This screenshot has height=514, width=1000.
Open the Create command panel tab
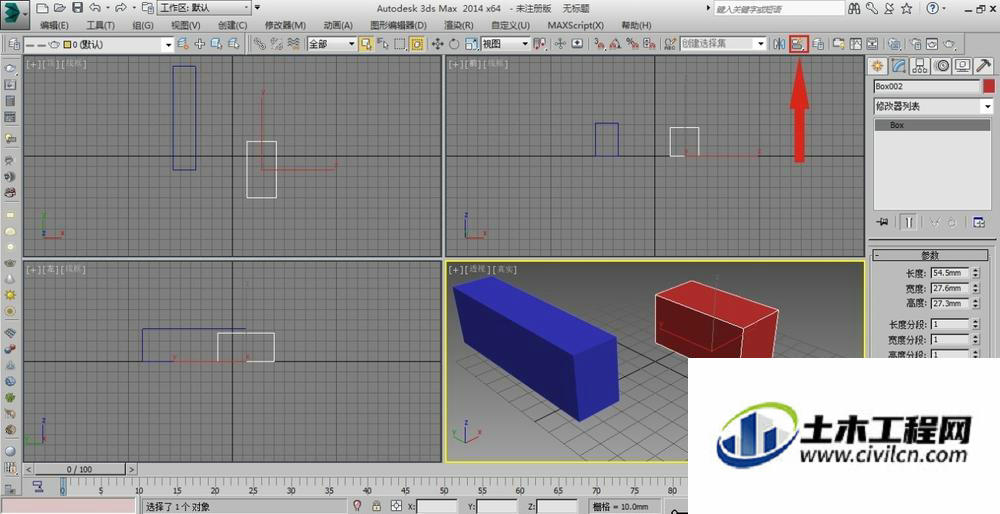point(878,66)
